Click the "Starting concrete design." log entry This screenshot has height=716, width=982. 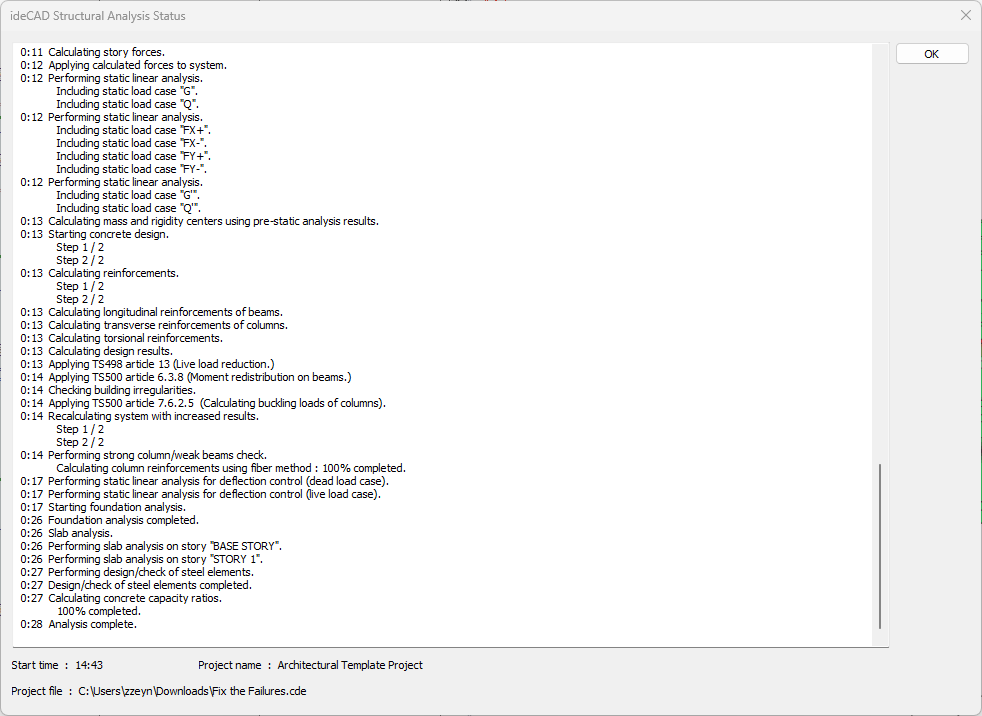click(x=108, y=234)
